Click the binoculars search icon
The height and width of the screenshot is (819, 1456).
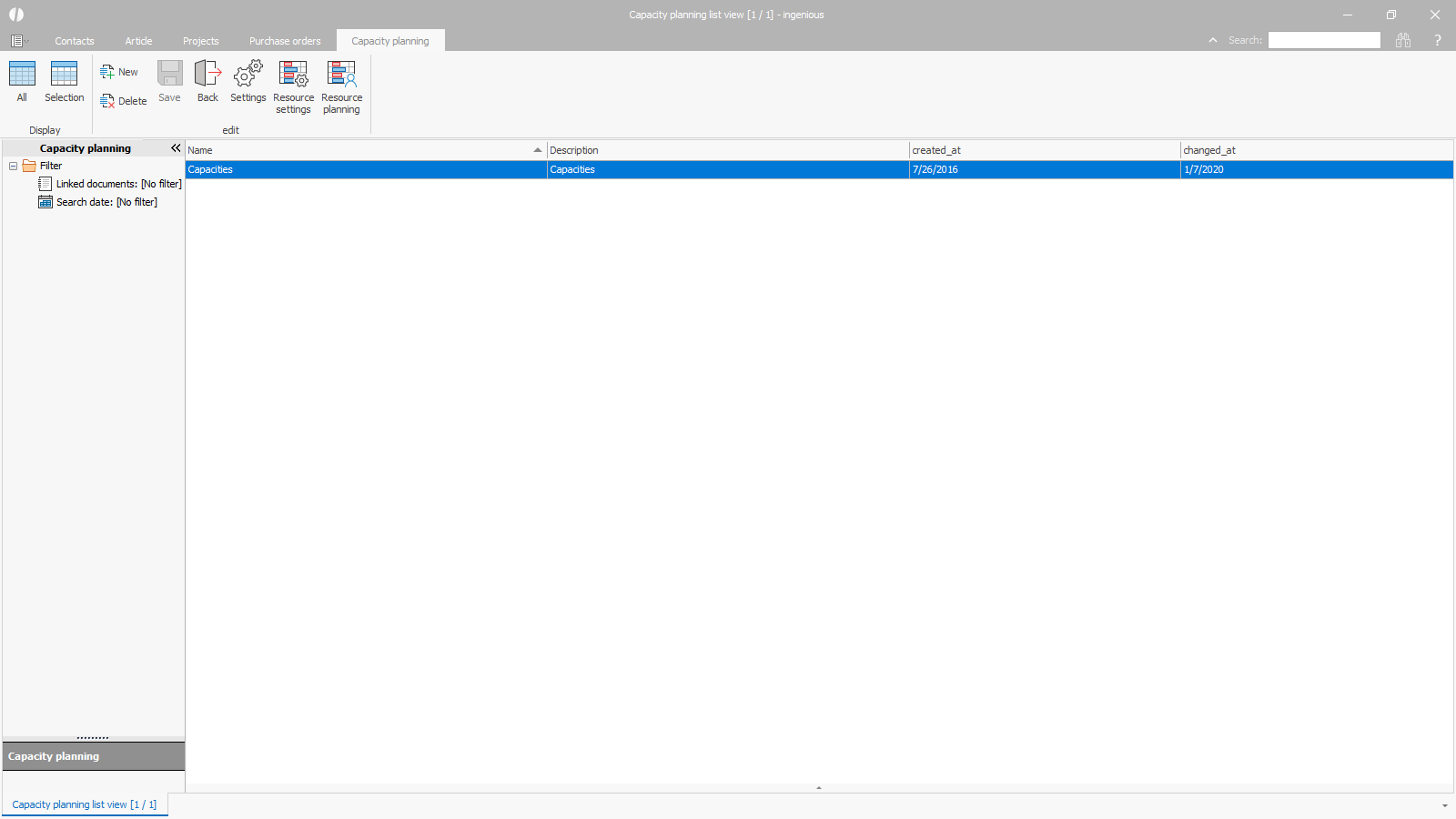tap(1403, 40)
